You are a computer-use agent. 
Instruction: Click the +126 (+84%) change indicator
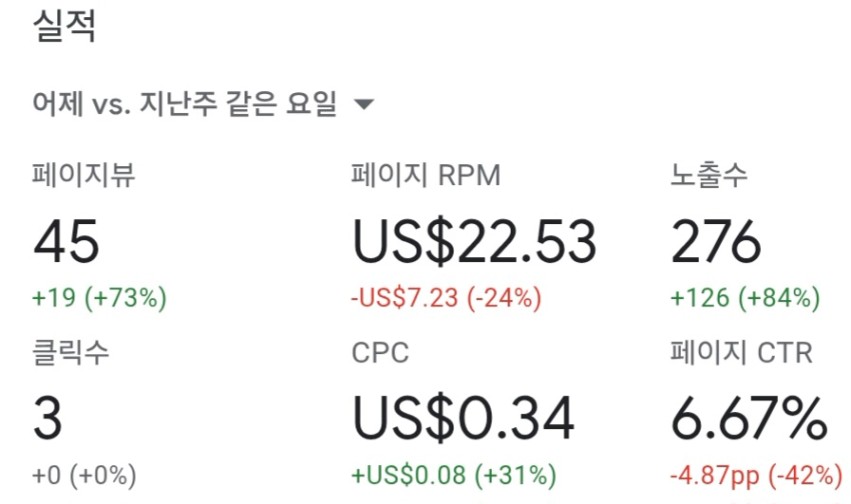point(745,298)
